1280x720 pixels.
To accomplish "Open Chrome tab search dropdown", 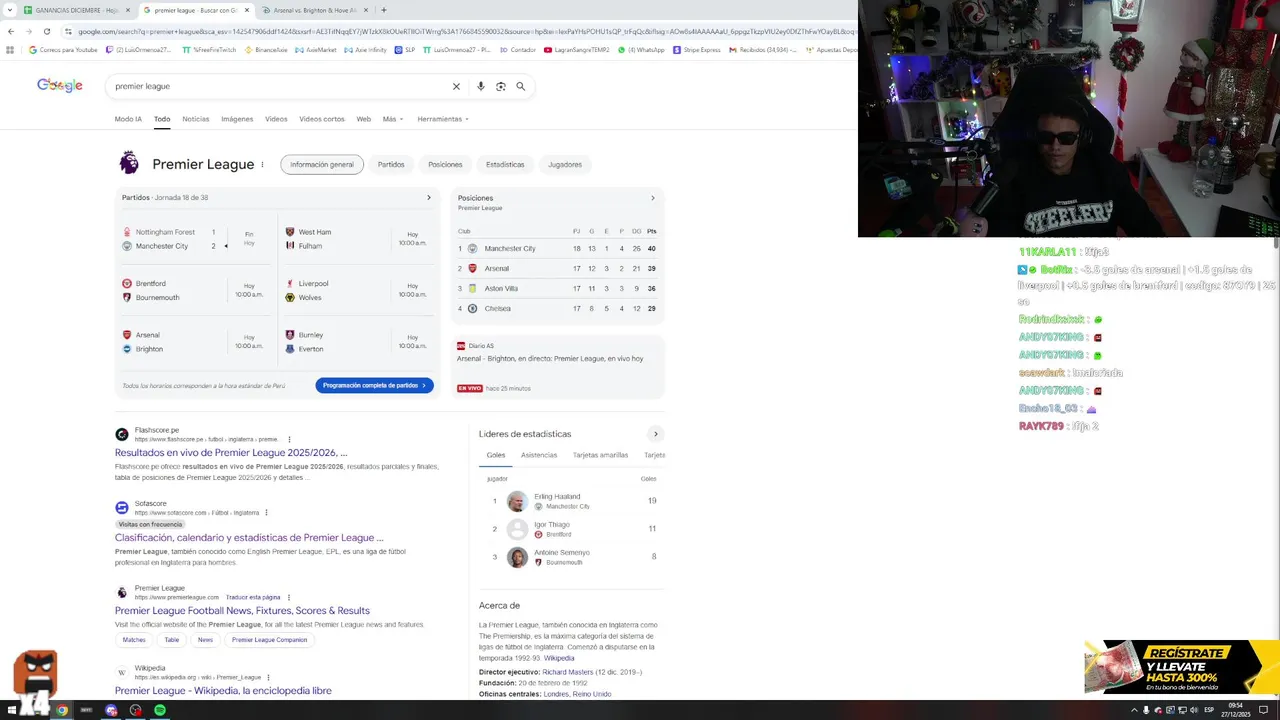I will (10, 10).
